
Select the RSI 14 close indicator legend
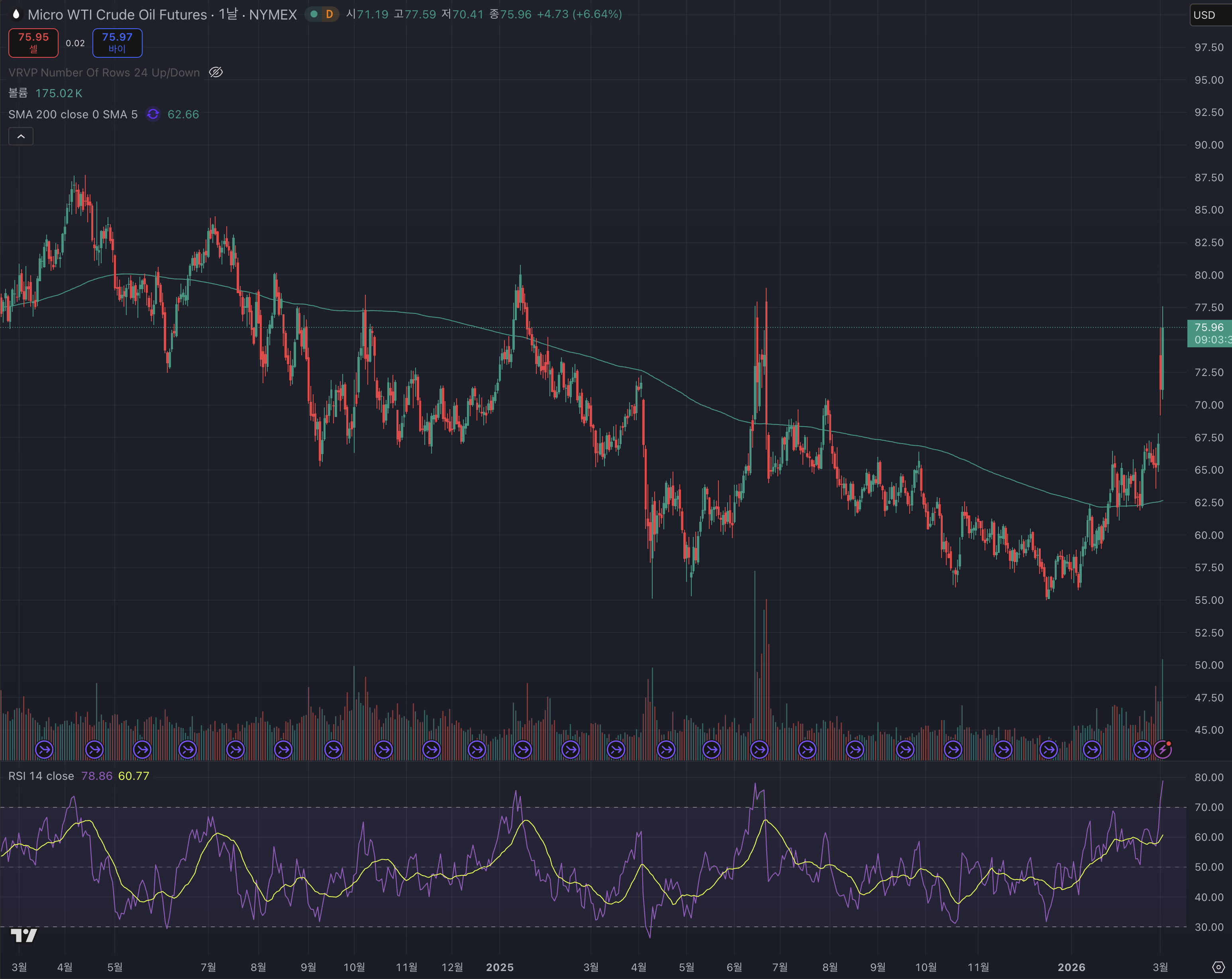[x=41, y=775]
